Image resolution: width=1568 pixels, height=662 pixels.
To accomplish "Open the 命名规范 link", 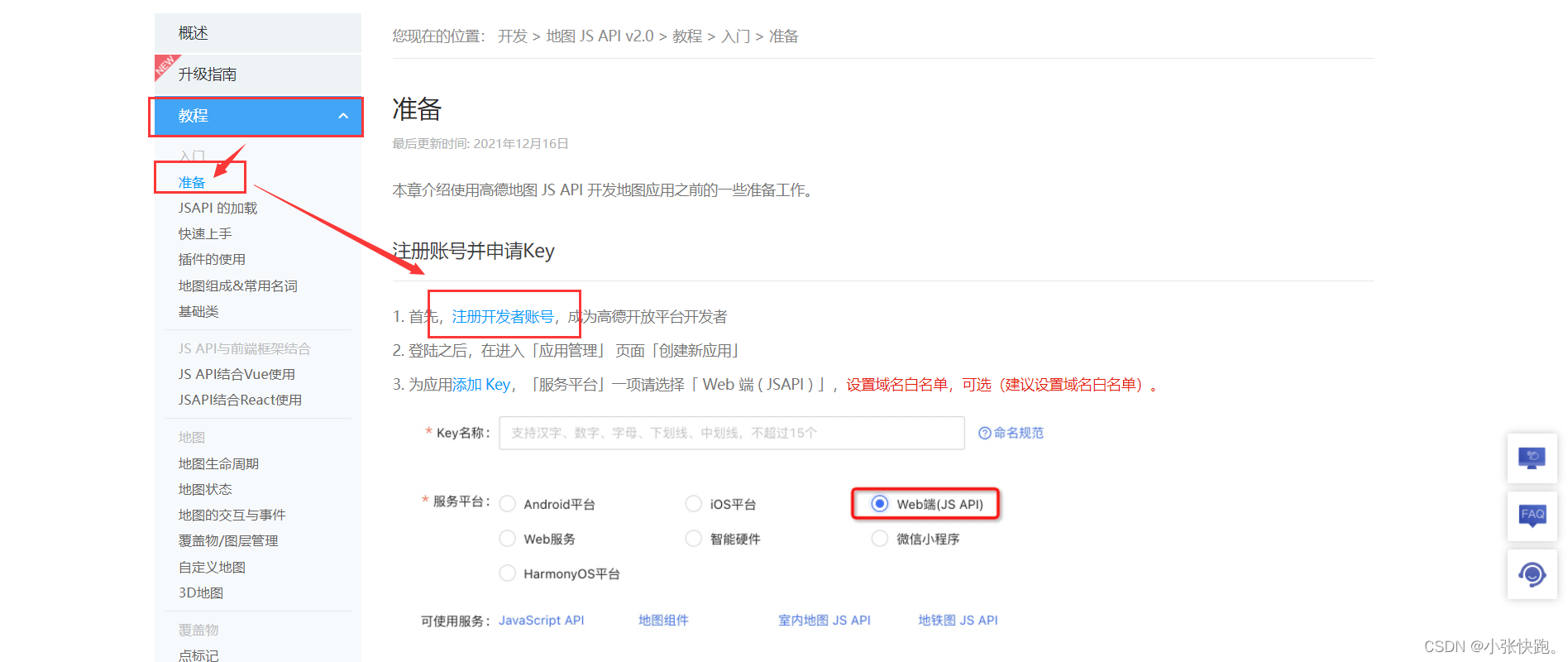I will (x=1018, y=433).
